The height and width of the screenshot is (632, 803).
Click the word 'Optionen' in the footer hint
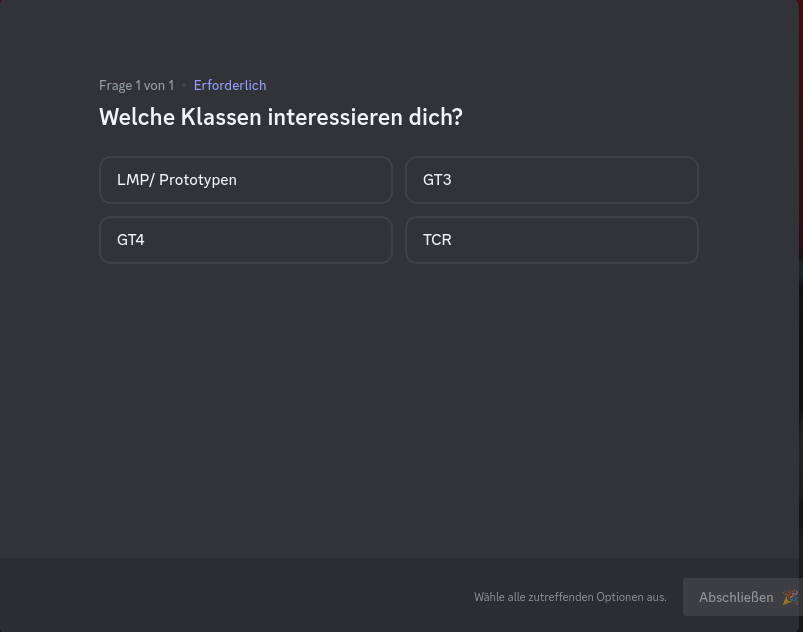coord(620,597)
